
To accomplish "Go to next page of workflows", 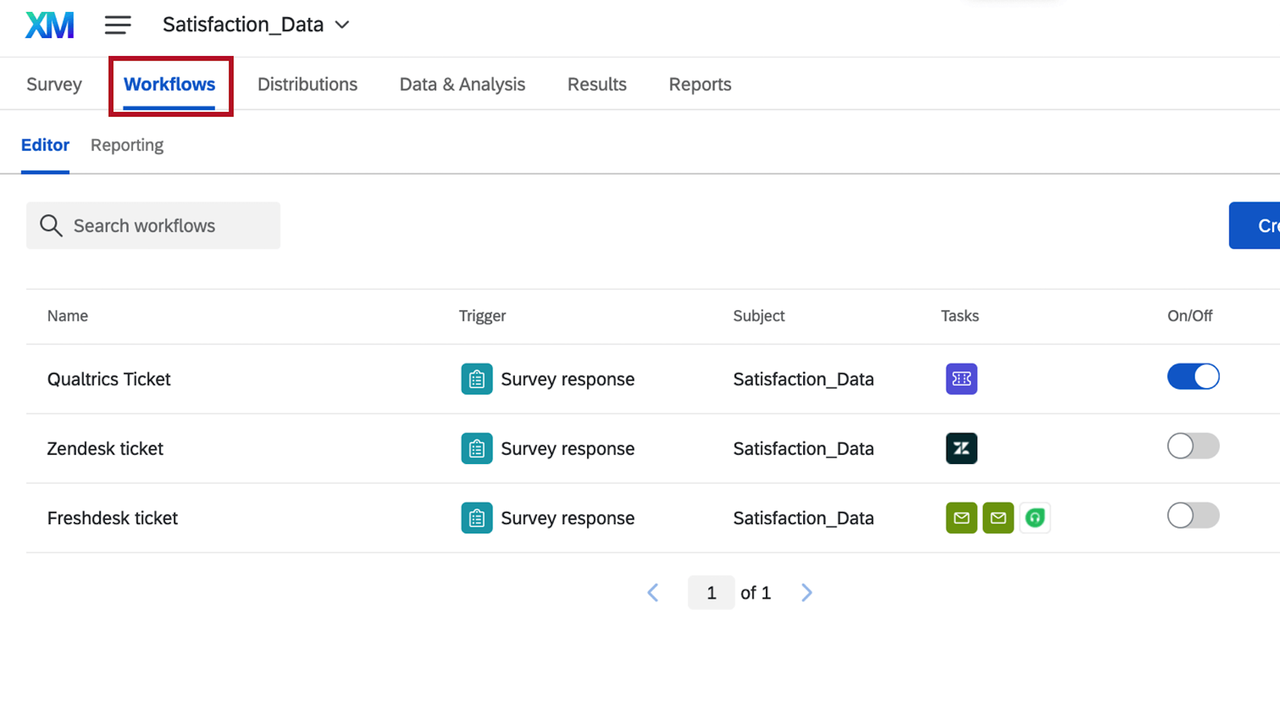I will [x=807, y=593].
